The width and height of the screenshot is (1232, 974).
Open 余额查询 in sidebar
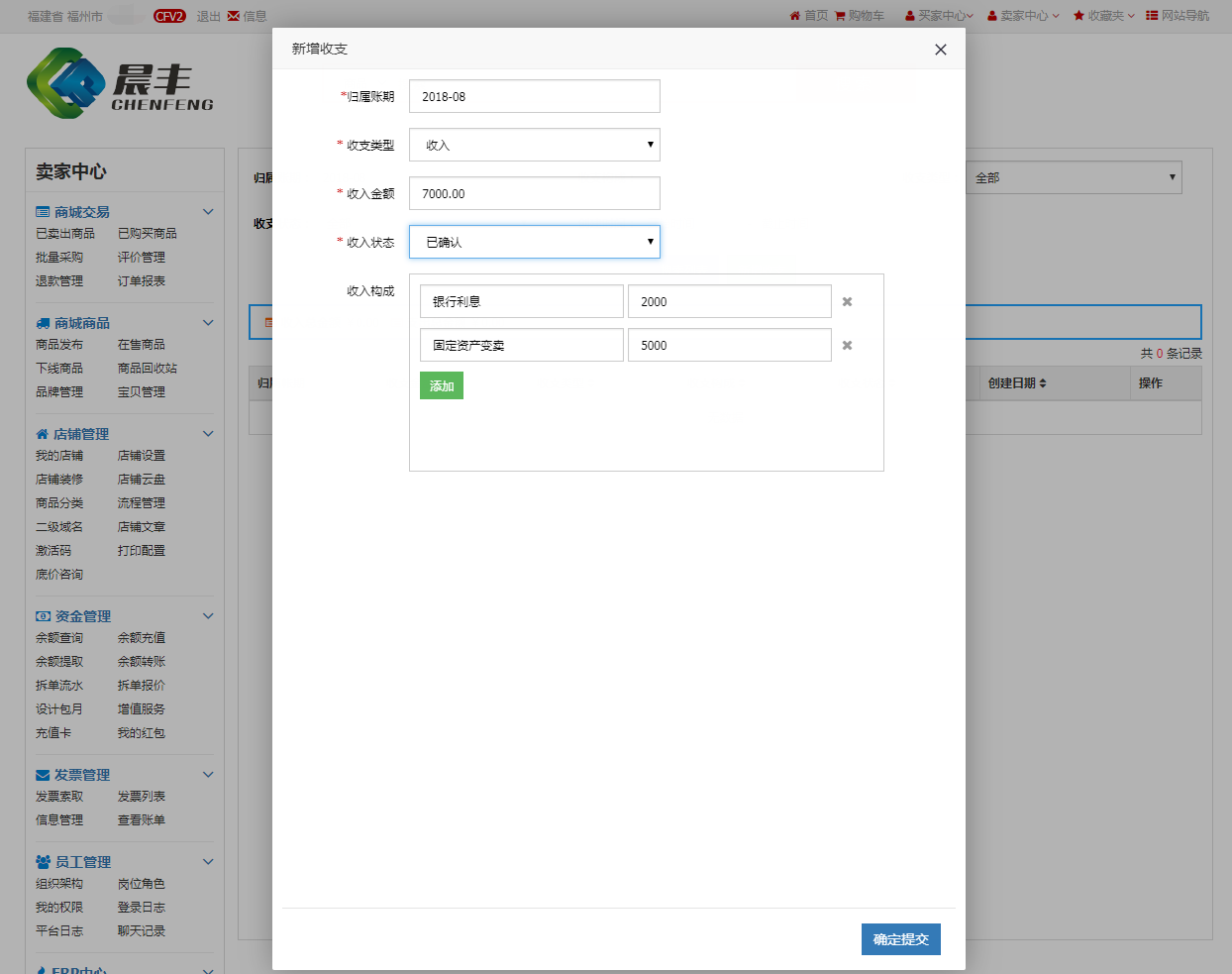point(59,638)
